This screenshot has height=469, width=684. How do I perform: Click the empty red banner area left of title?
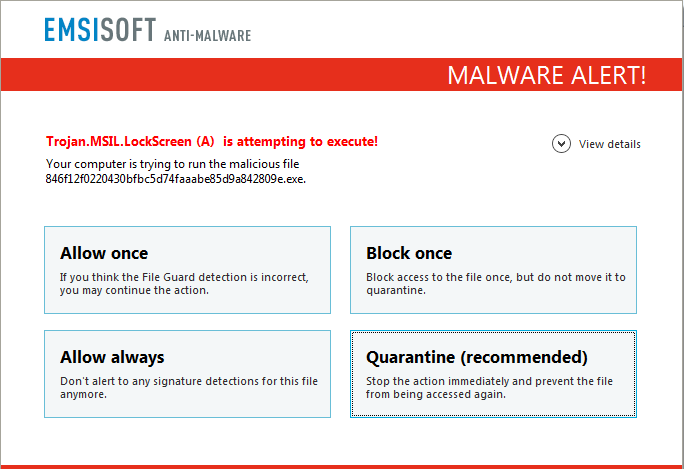tap(200, 75)
